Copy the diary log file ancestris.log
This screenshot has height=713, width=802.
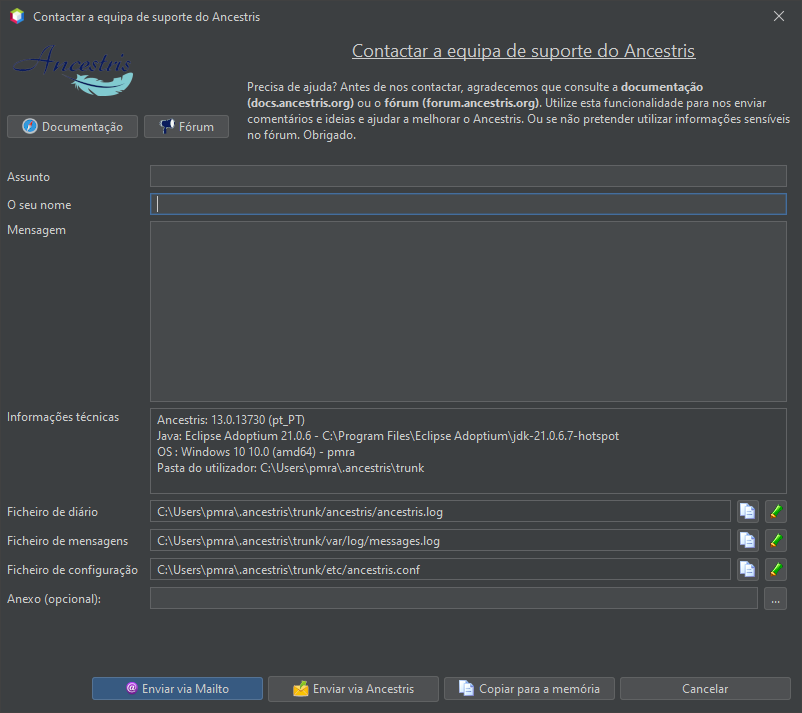(x=747, y=511)
